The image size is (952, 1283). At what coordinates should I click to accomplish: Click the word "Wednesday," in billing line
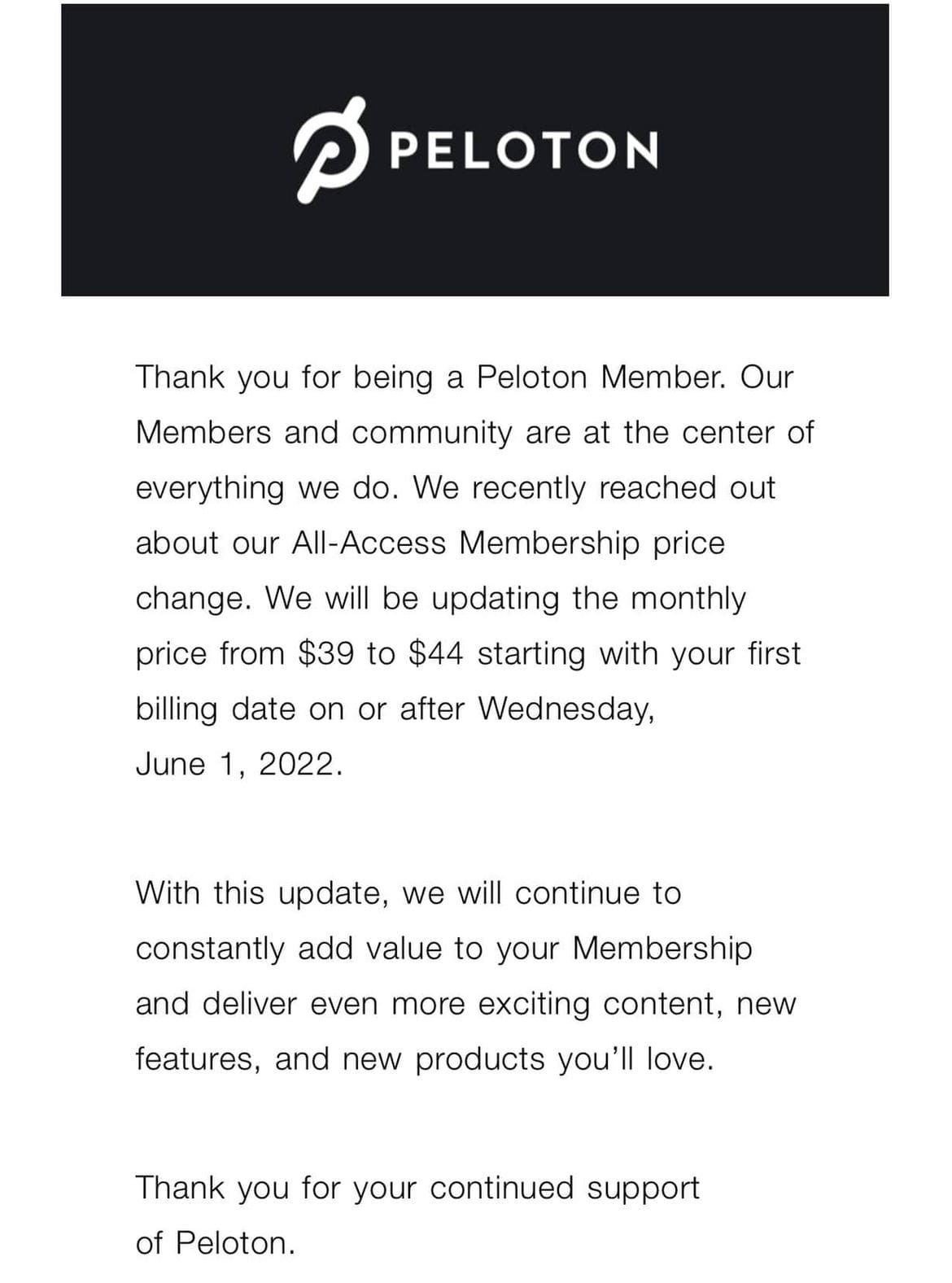click(x=566, y=709)
